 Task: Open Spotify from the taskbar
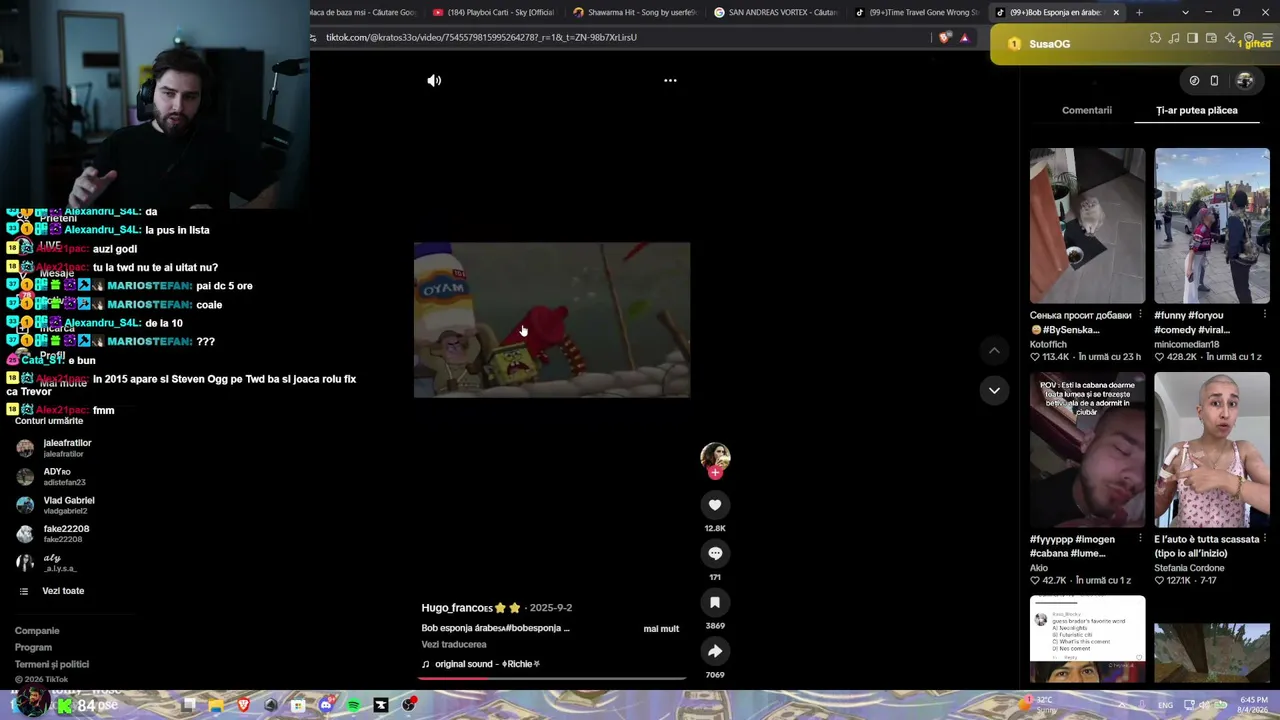coord(354,705)
